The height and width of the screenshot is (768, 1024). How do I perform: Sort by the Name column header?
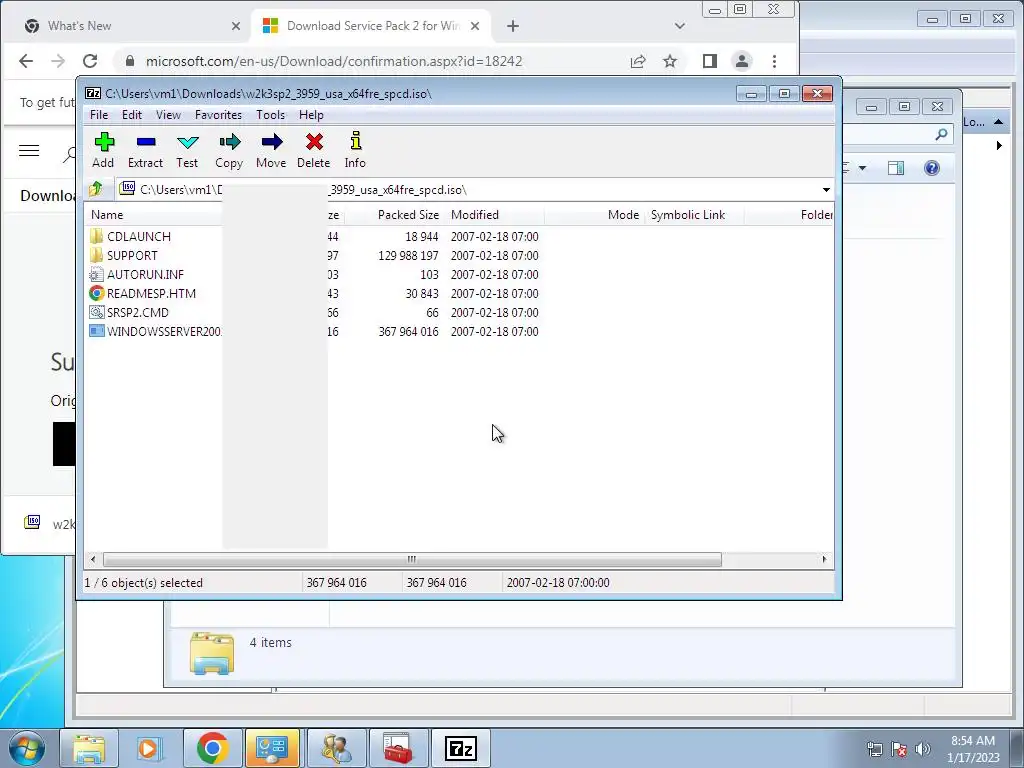[107, 215]
